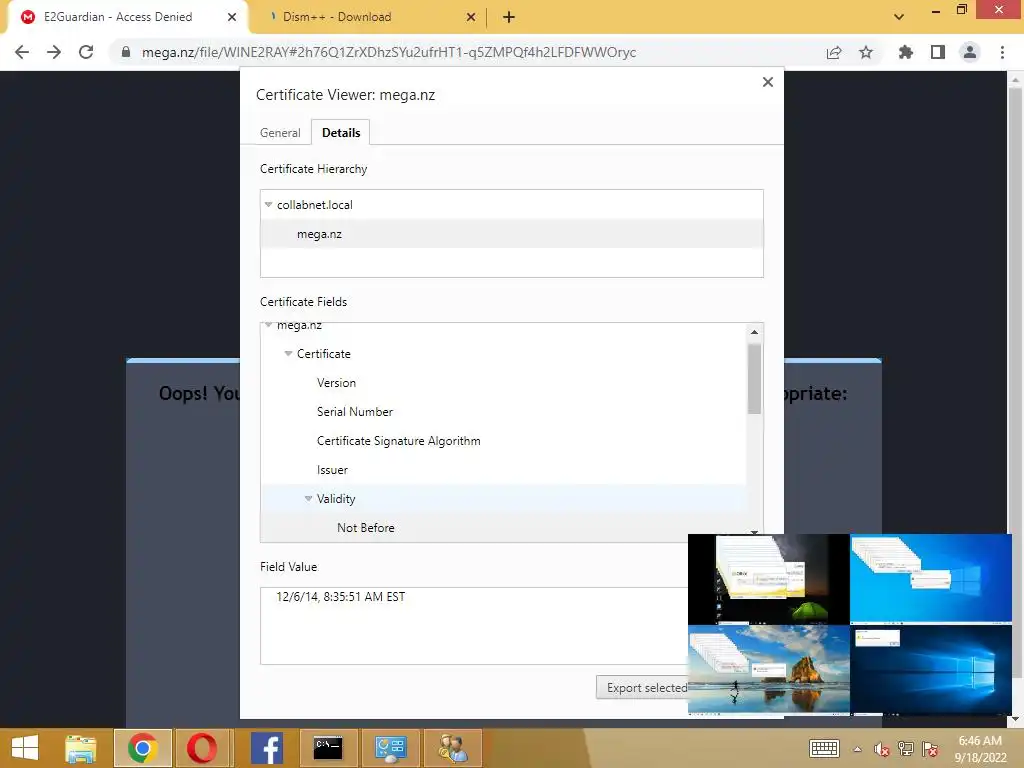Click the Certificate Fields scrollbar thumb
1024x768 pixels.
tap(754, 379)
